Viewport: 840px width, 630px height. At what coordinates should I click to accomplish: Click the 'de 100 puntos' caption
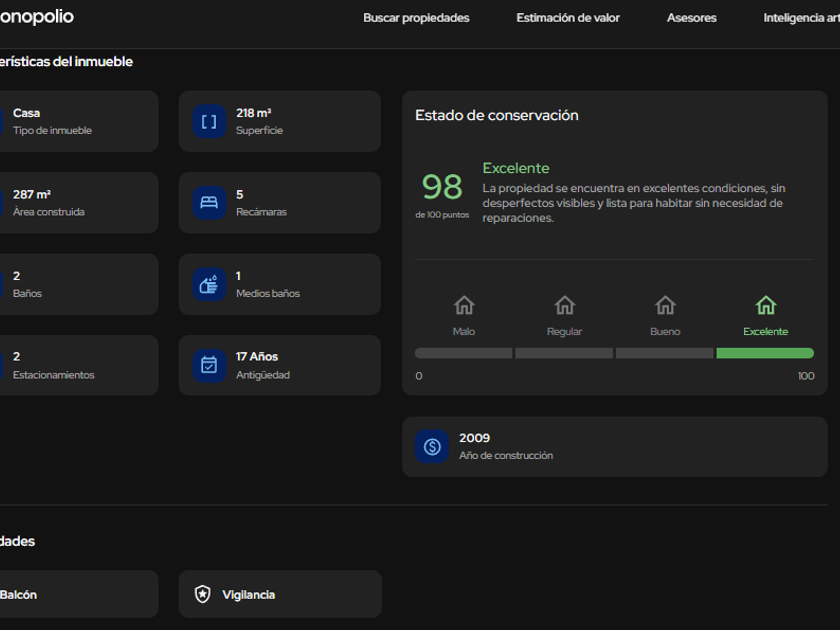coord(442,215)
